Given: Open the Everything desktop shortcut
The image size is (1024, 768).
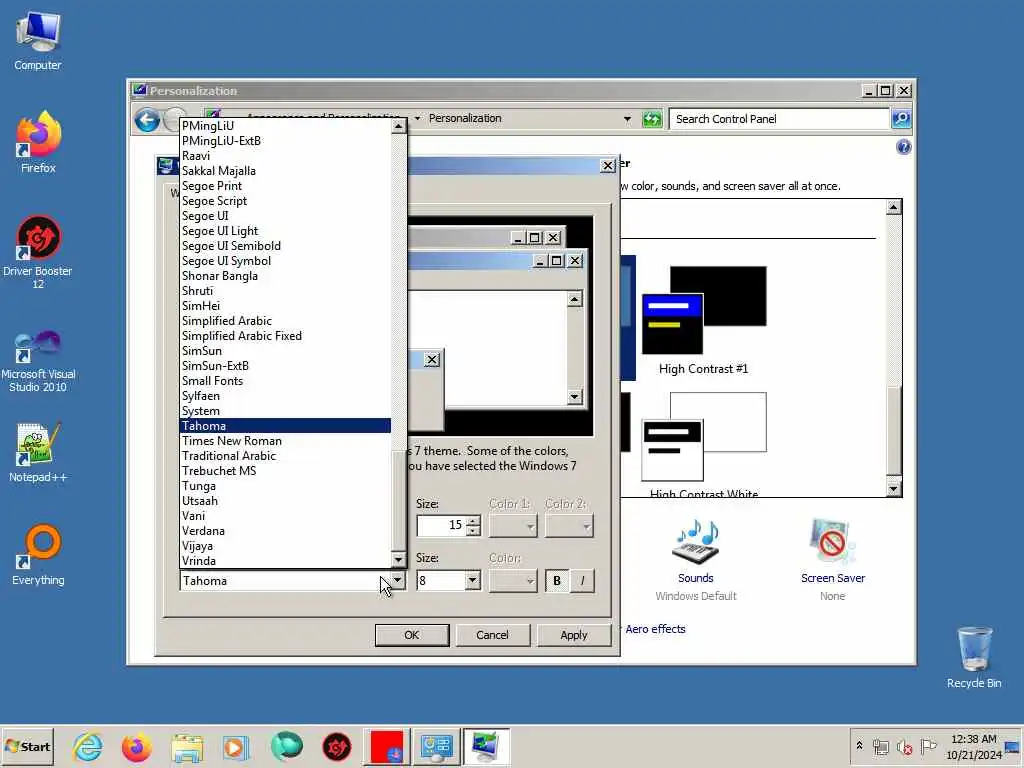Looking at the screenshot, I should click(x=38, y=555).
